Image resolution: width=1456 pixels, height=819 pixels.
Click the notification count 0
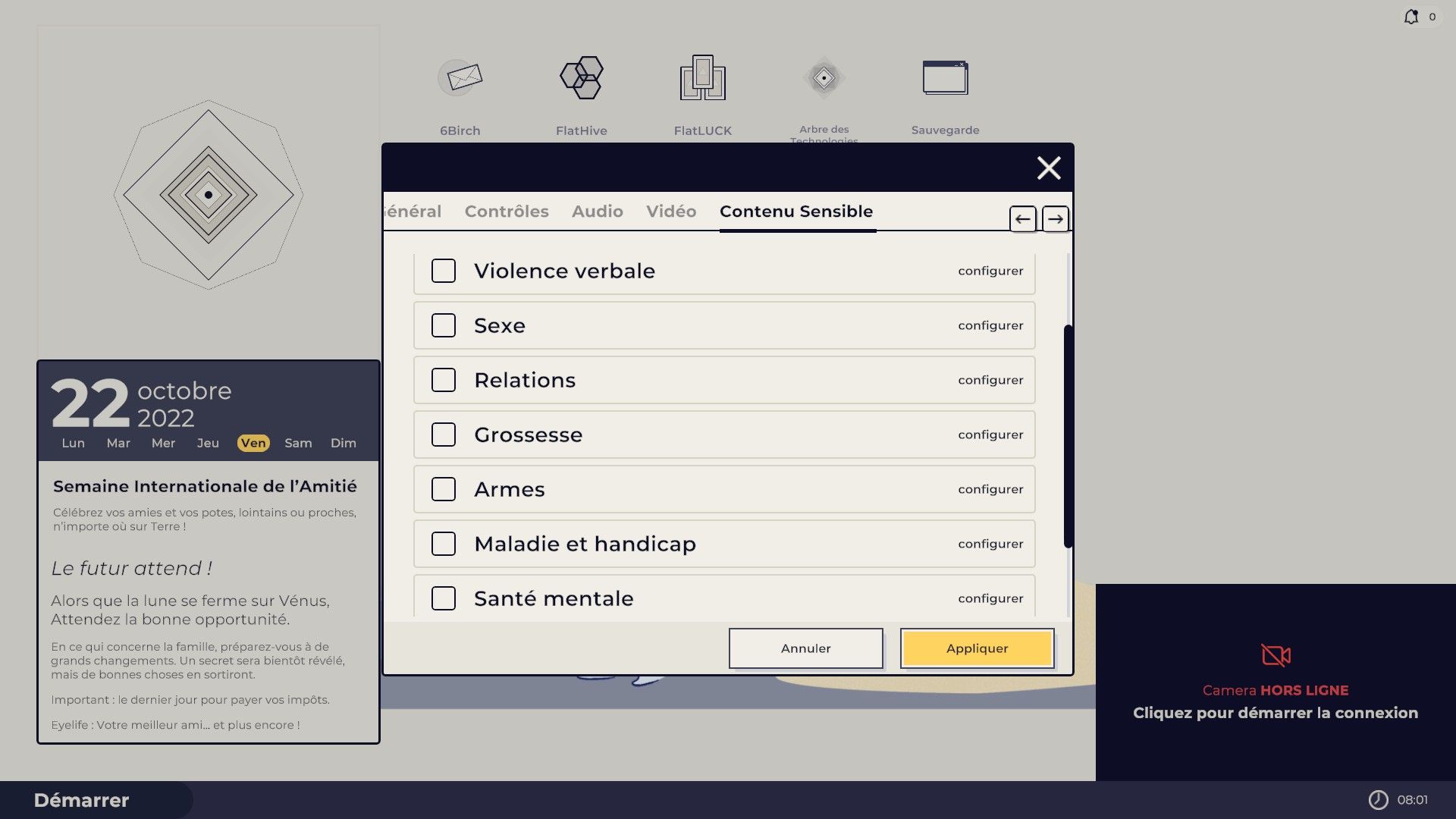[x=1432, y=17]
